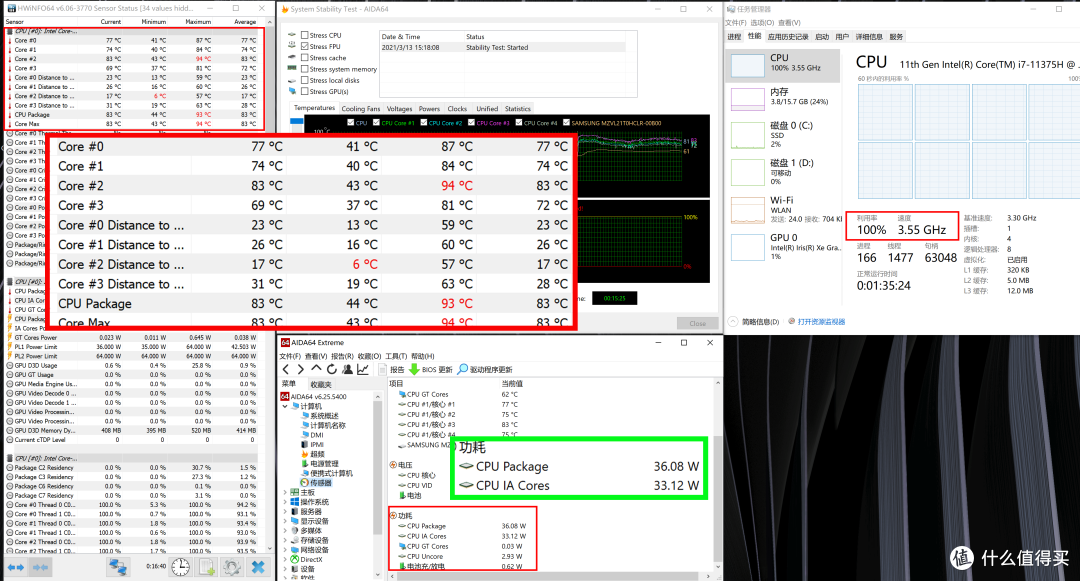
Task: Click HWiNFO clock reset timer icon
Action: (180, 567)
